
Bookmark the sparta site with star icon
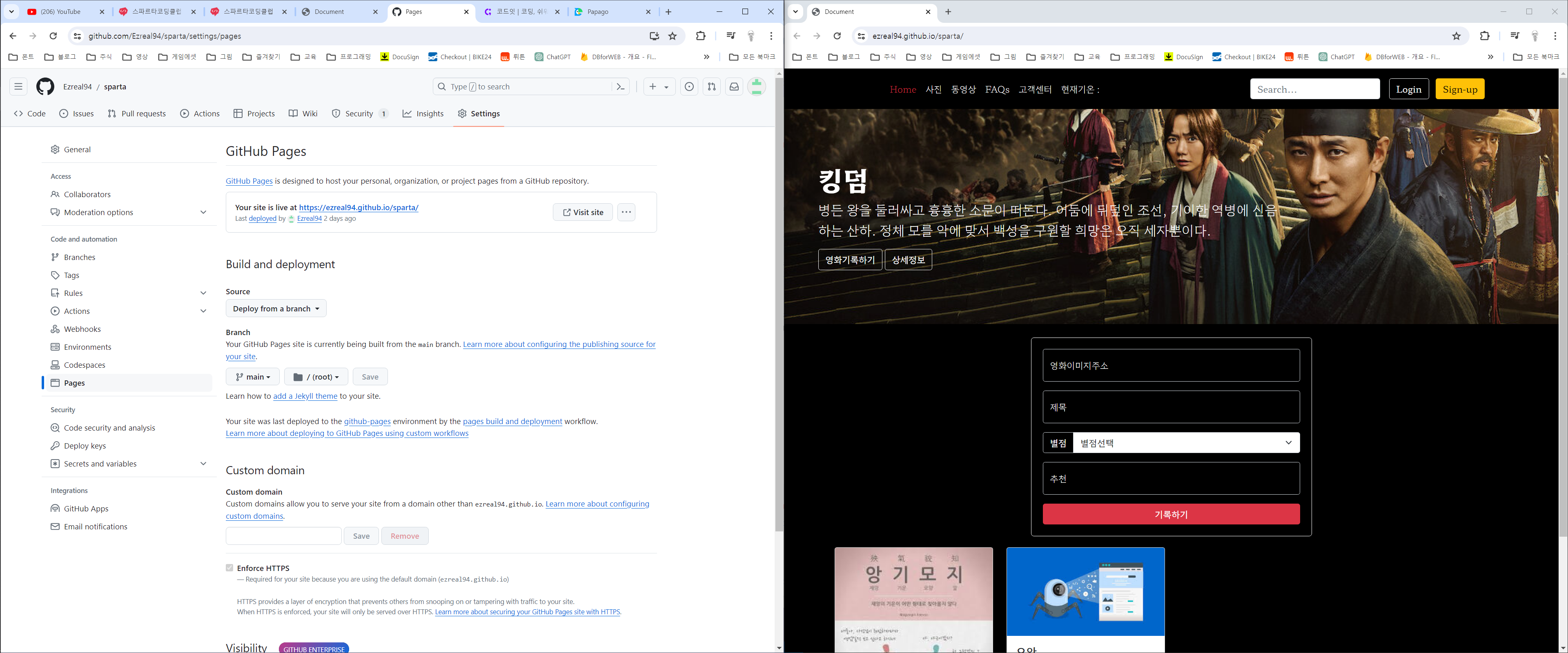click(1457, 36)
